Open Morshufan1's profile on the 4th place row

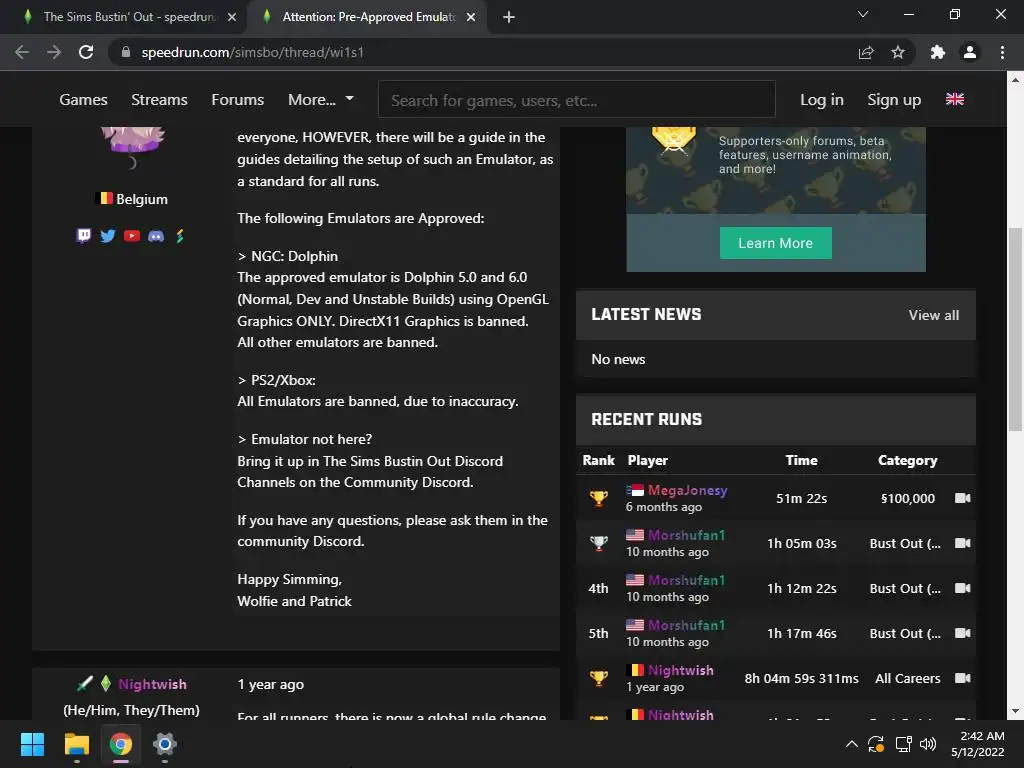686,580
